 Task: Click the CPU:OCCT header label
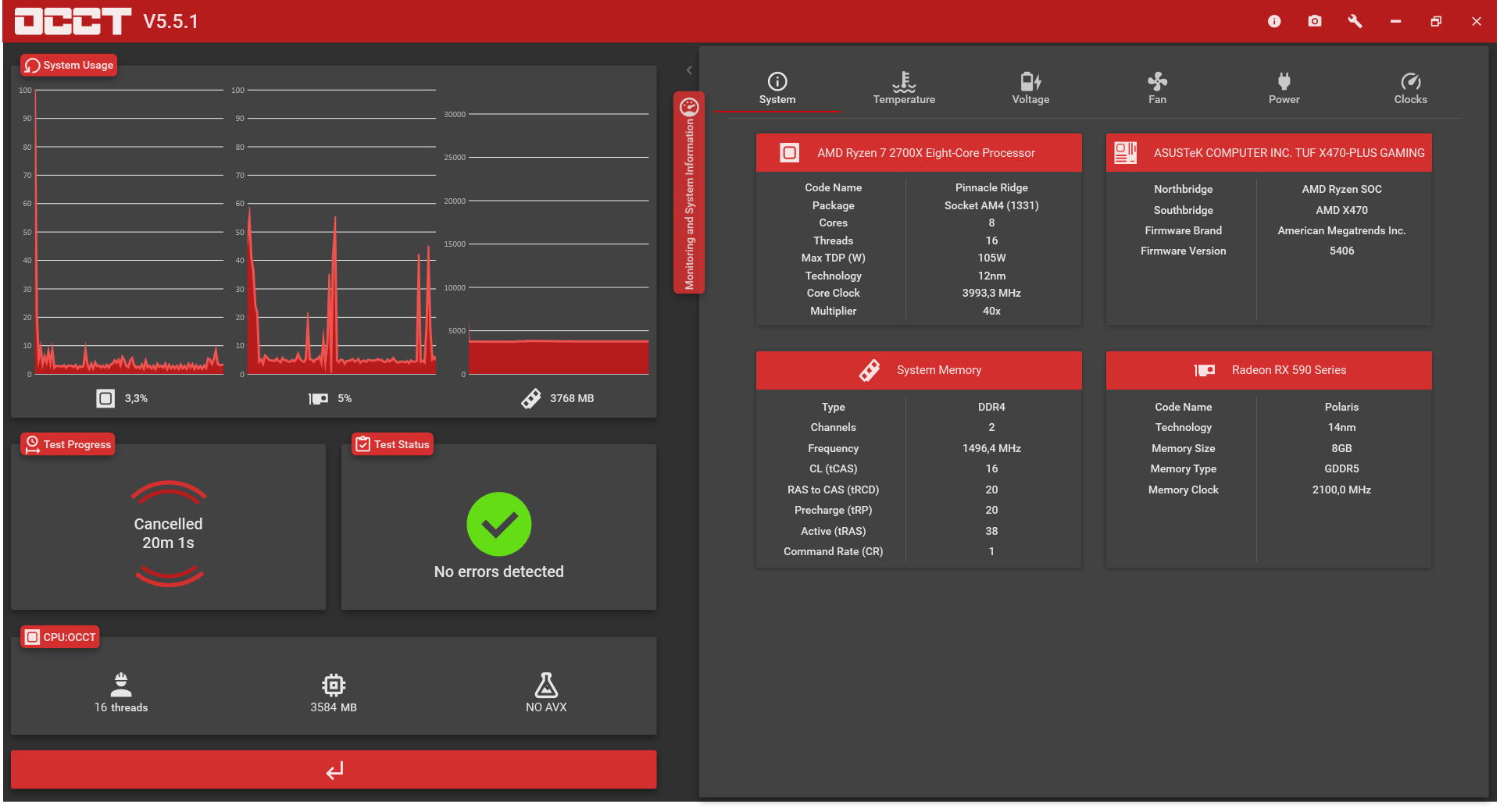pyautogui.click(x=60, y=637)
